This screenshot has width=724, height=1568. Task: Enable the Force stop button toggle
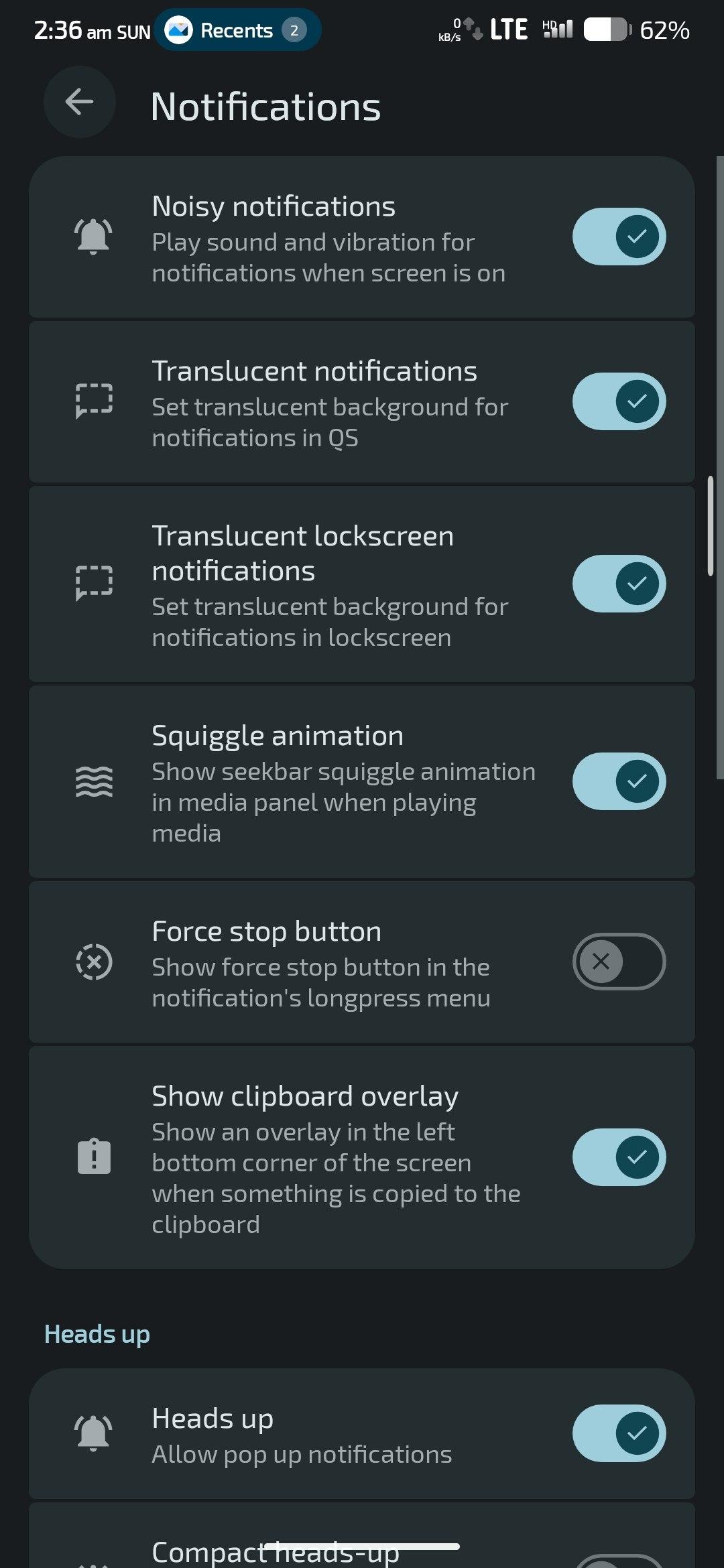tap(619, 962)
